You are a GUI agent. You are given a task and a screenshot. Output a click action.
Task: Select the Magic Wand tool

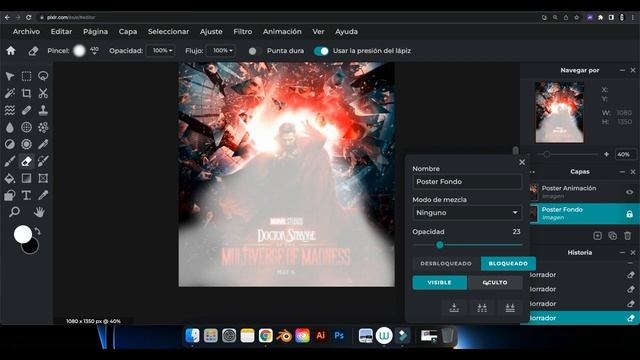(10, 93)
